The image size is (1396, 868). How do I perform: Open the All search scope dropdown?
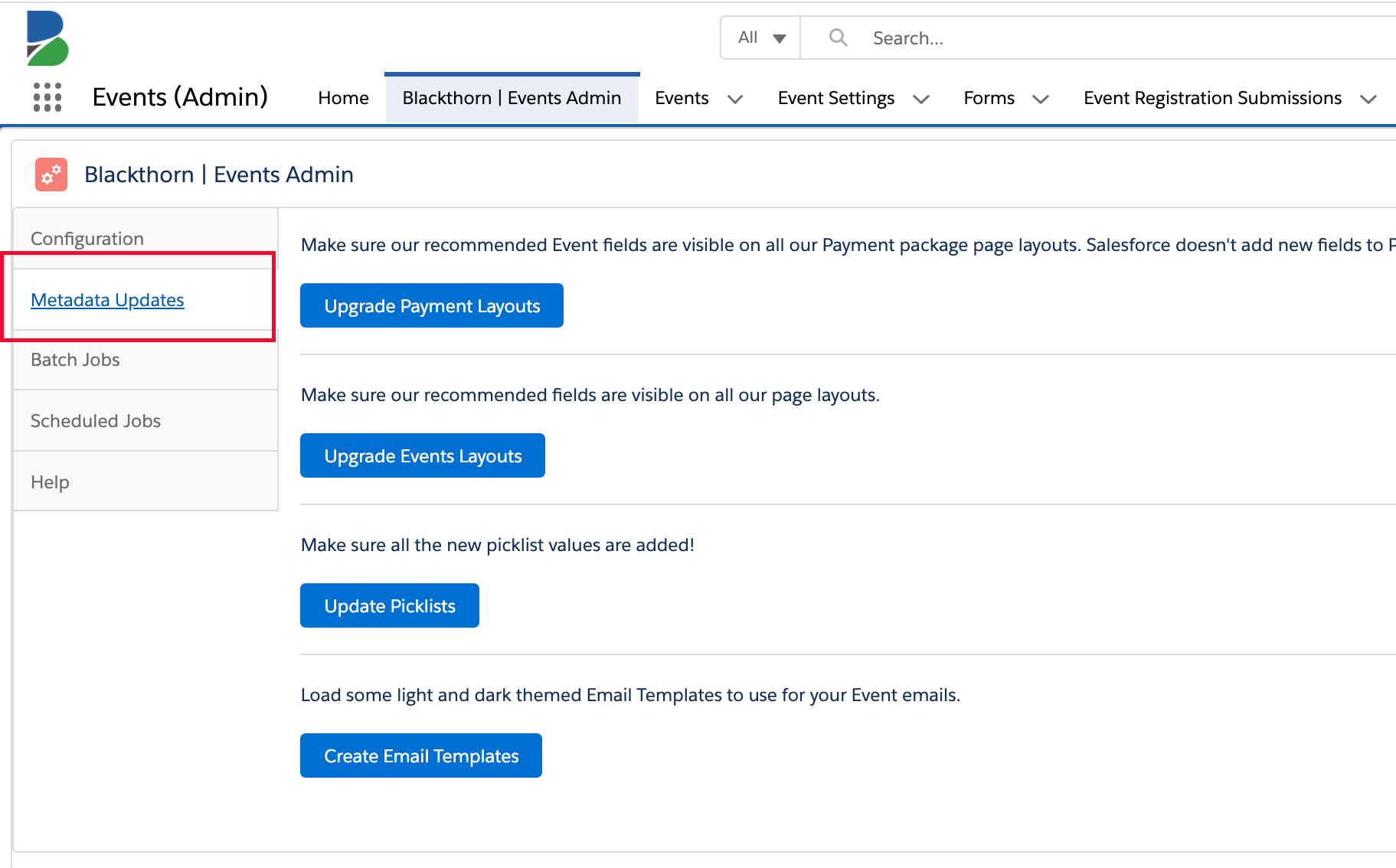tap(761, 38)
